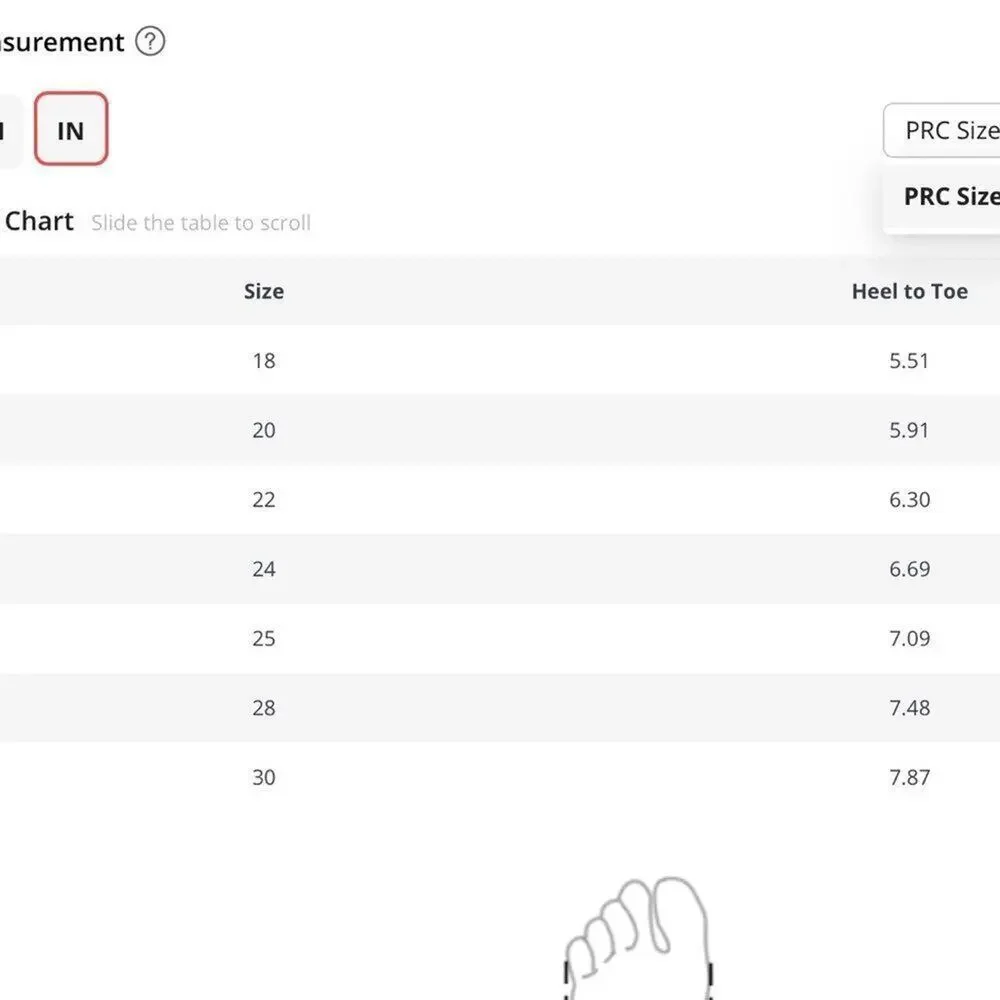Image resolution: width=1000 pixels, height=1000 pixels.
Task: Click the 'Slide the table to scroll' hint
Action: click(201, 223)
